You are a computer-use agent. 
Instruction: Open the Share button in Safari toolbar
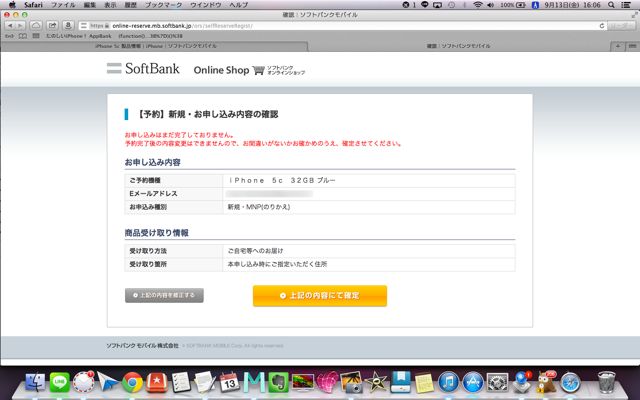tap(52, 25)
